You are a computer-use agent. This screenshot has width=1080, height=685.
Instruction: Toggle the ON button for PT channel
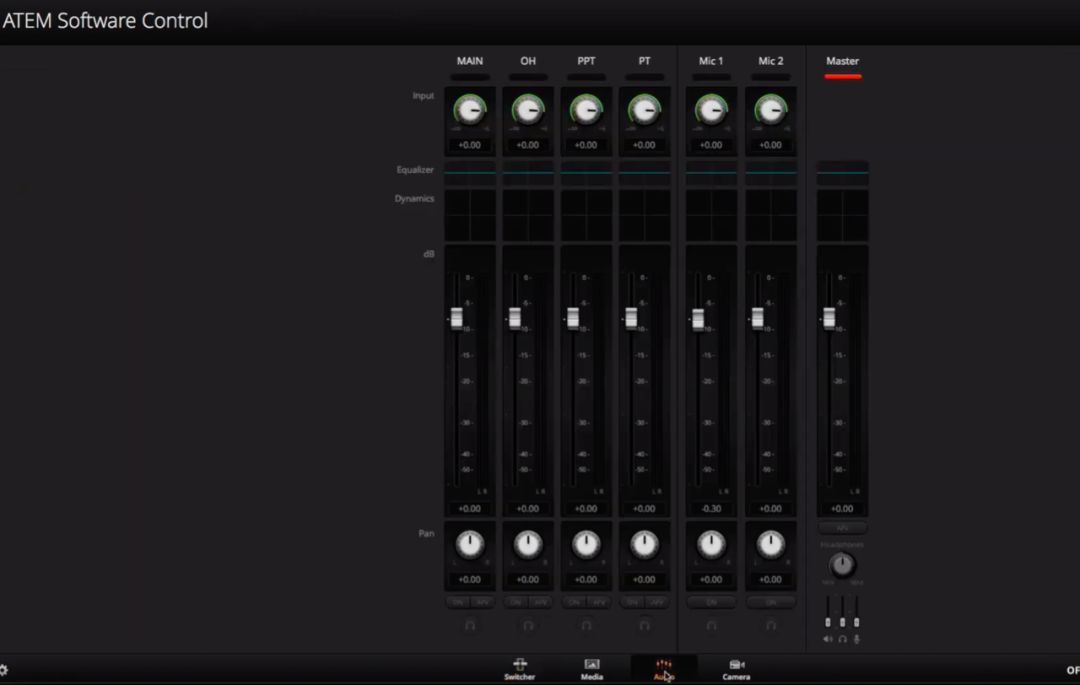point(632,602)
